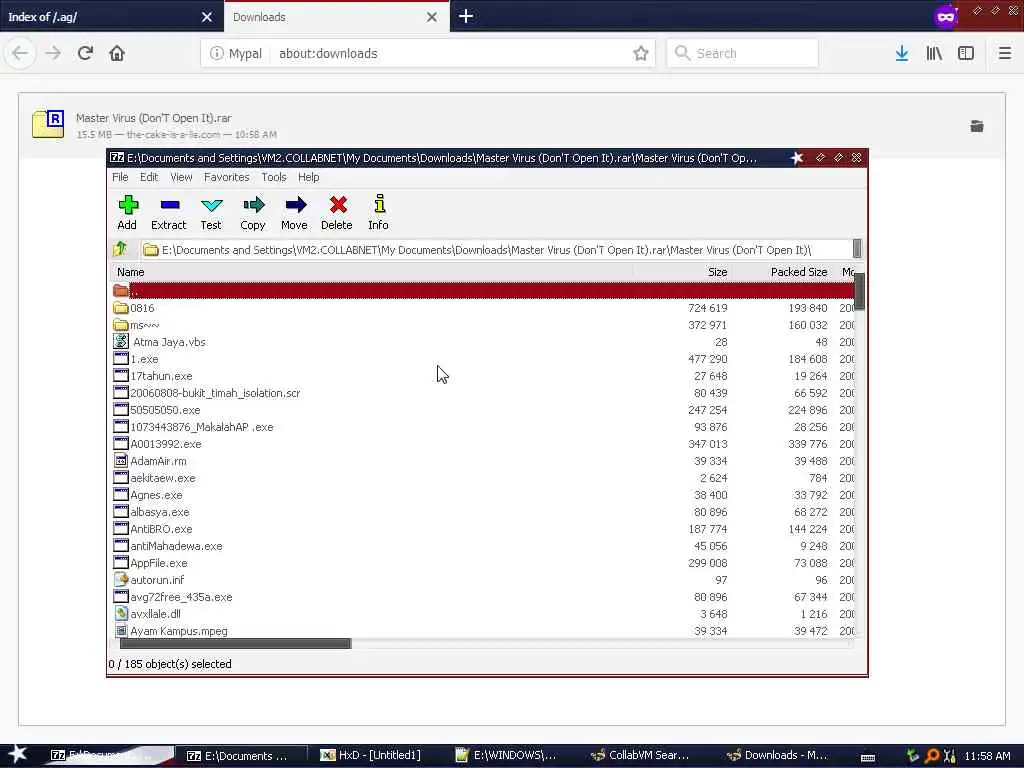Click the Test archive icon
Screen dimensions: 1024x768
coord(211,205)
